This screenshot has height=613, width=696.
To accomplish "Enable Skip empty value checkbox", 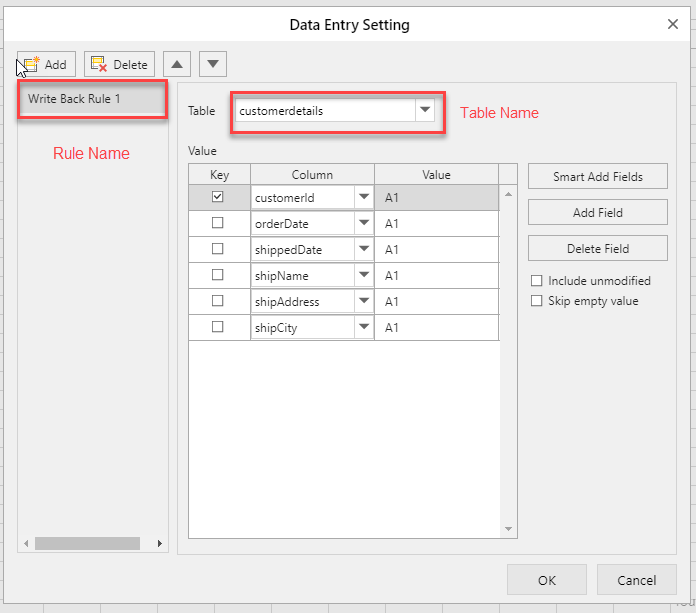I will 537,301.
